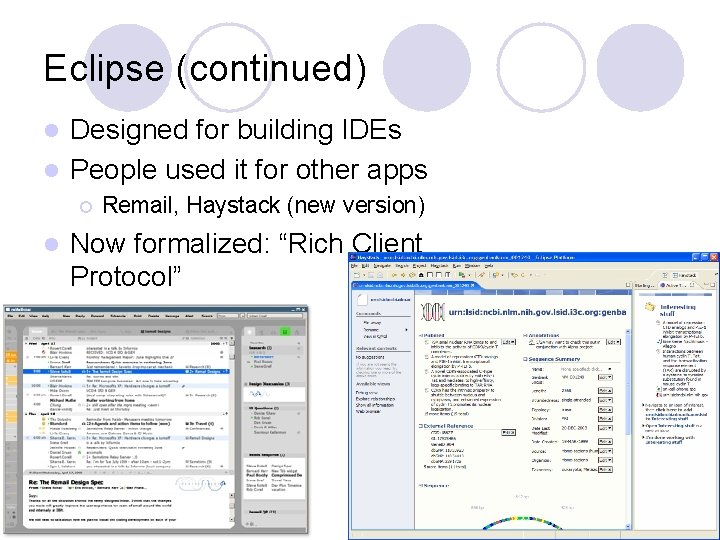Viewport: 720px width, 540px height.
Task: Open the Edit menu in Haystack window
Action: pyautogui.click(x=365, y=265)
